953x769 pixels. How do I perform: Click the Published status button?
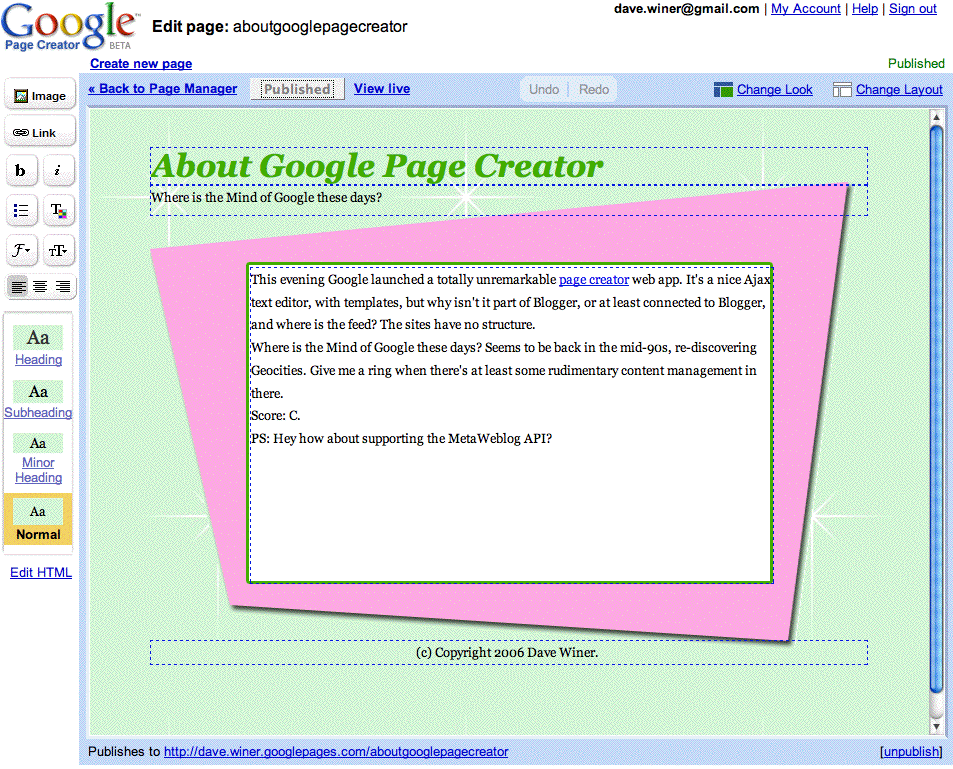click(x=297, y=89)
